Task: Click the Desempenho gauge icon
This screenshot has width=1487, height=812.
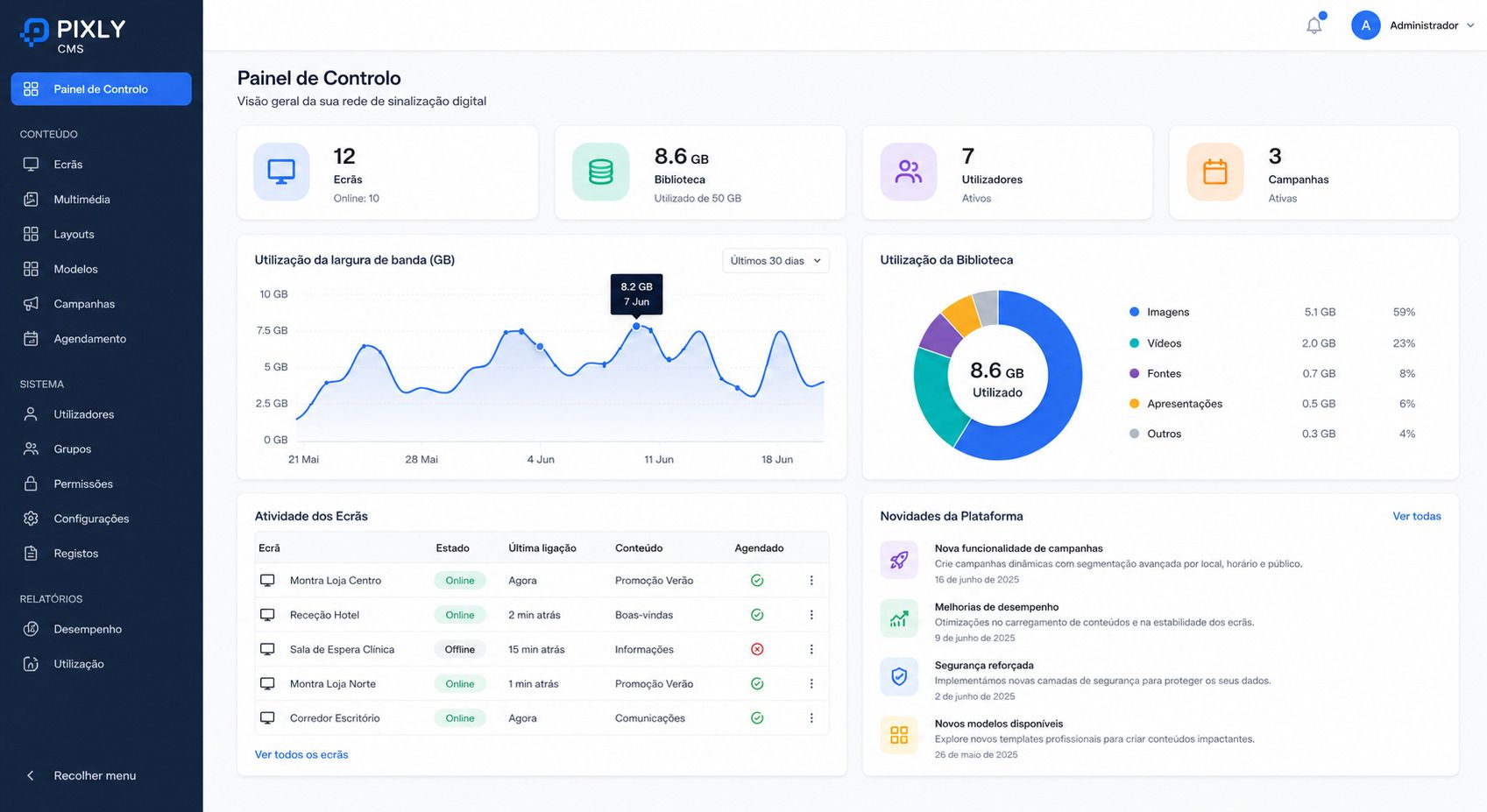Action: [x=31, y=629]
